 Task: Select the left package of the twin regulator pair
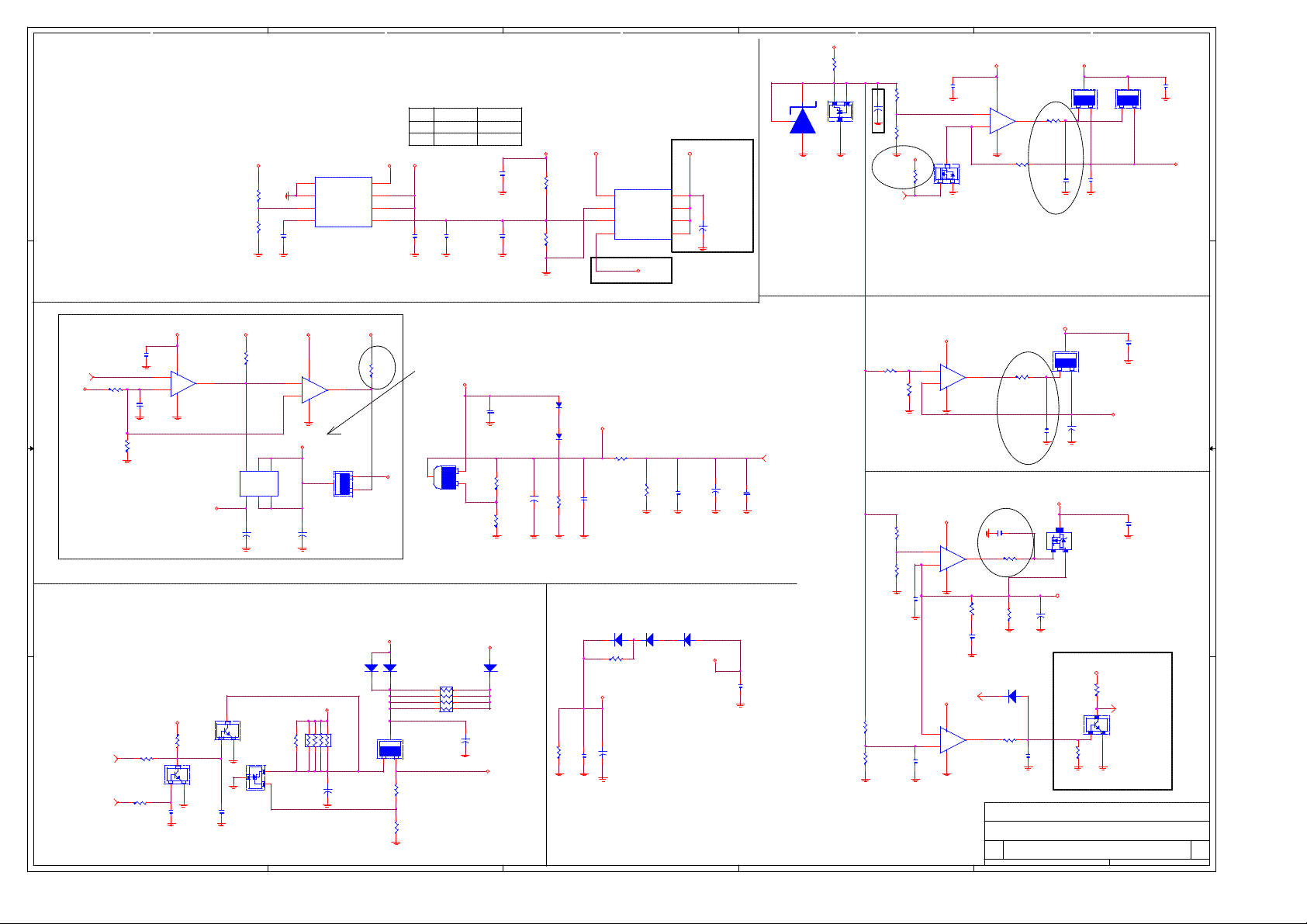pyautogui.click(x=1084, y=99)
